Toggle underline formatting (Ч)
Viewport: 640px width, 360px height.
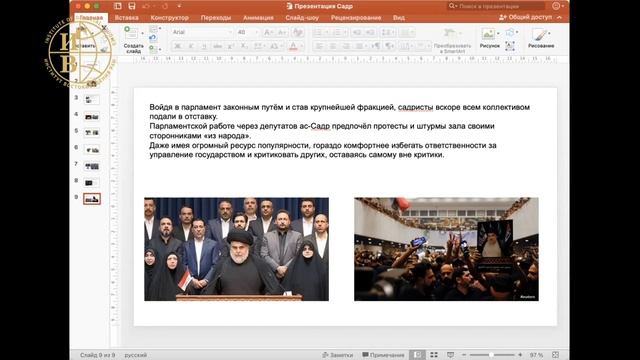point(204,46)
